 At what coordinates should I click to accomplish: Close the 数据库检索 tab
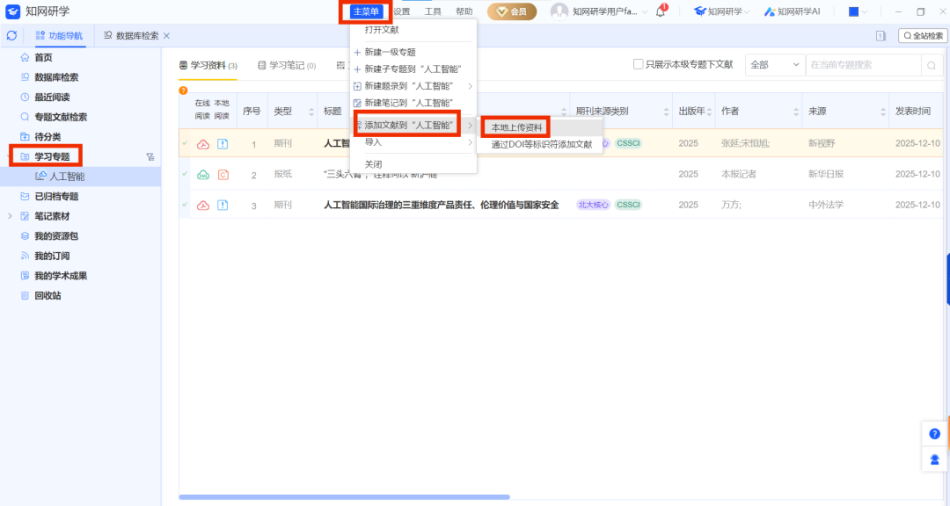click(x=167, y=36)
